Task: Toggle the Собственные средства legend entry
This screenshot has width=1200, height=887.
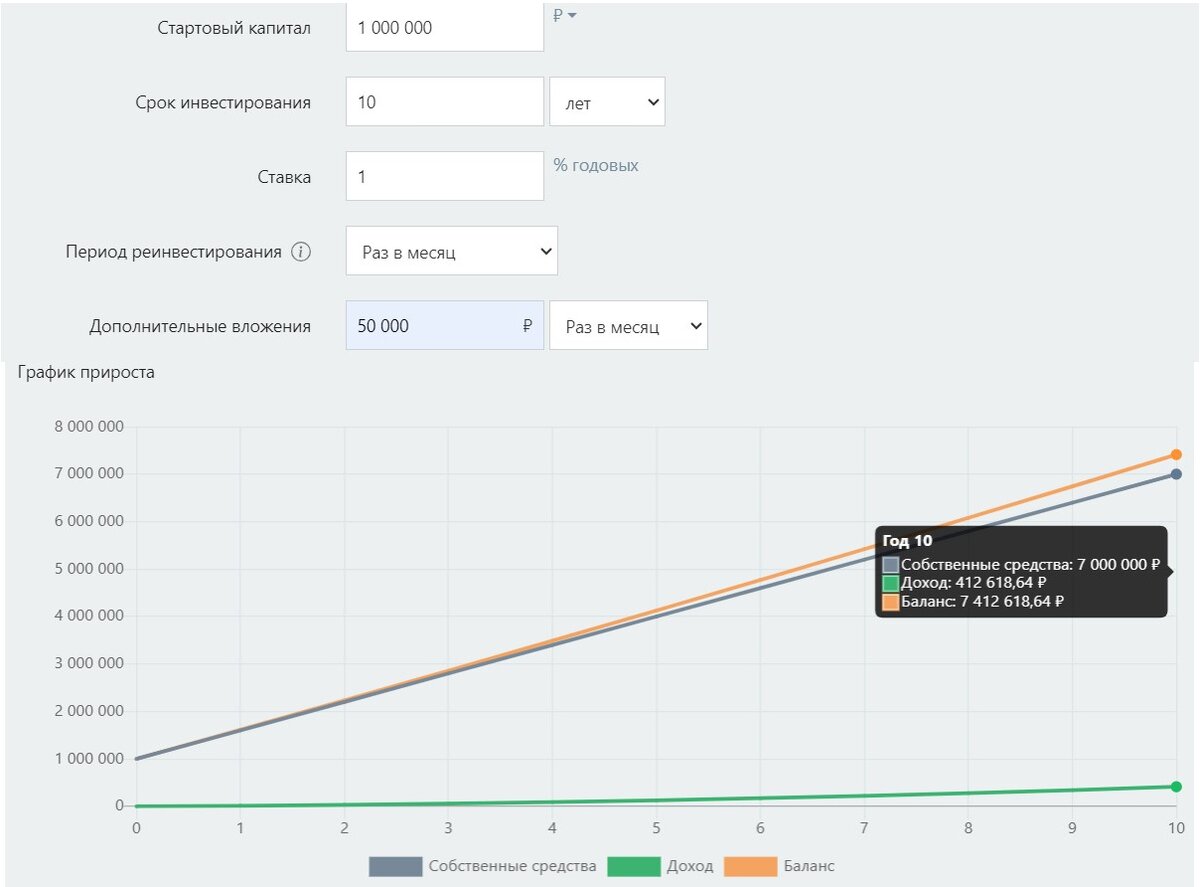Action: pyautogui.click(x=483, y=866)
